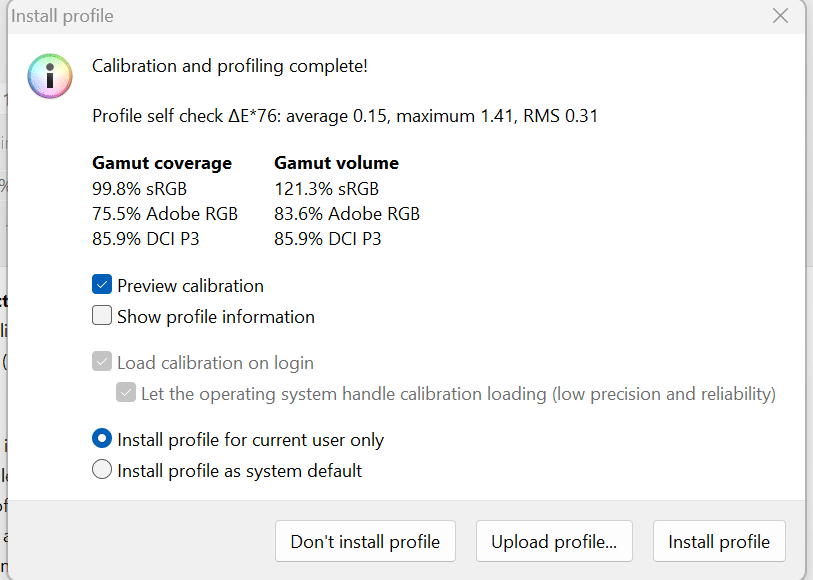Select Install profile for current user only
813x580 pixels.
point(102,439)
